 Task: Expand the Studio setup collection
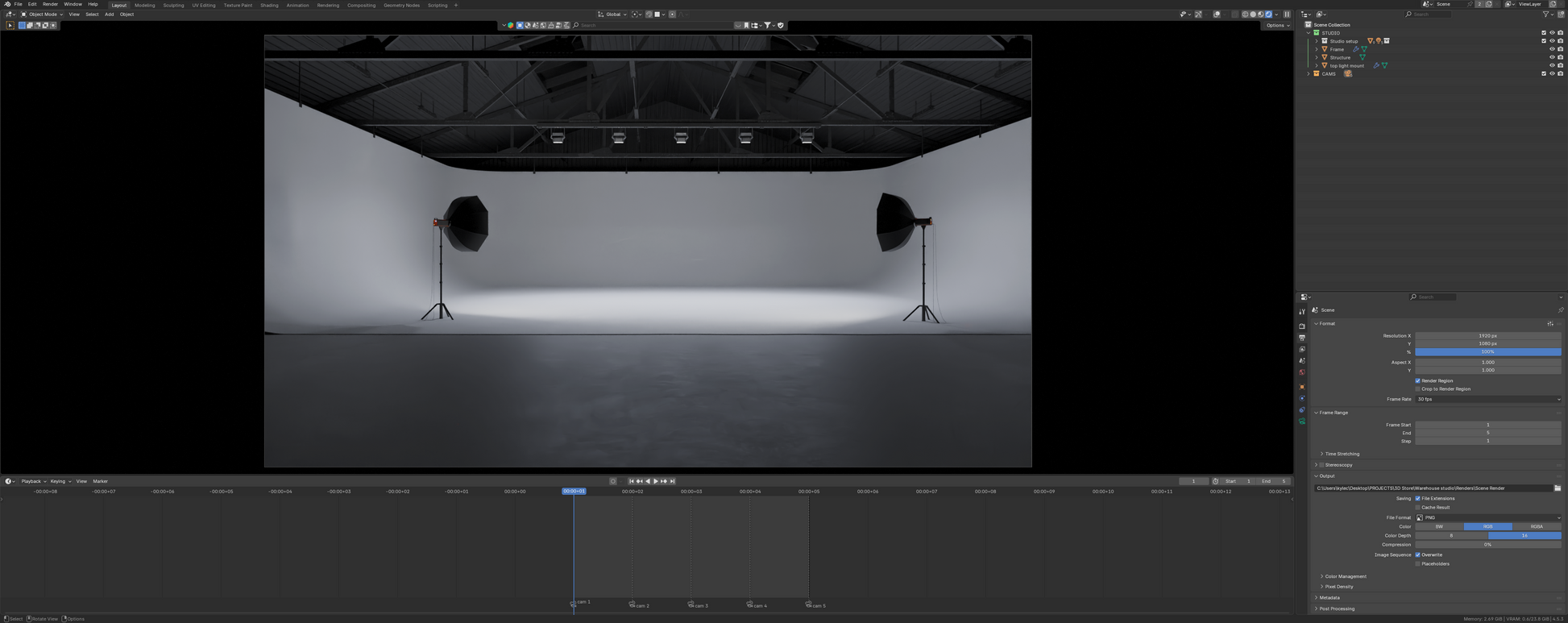click(1317, 41)
